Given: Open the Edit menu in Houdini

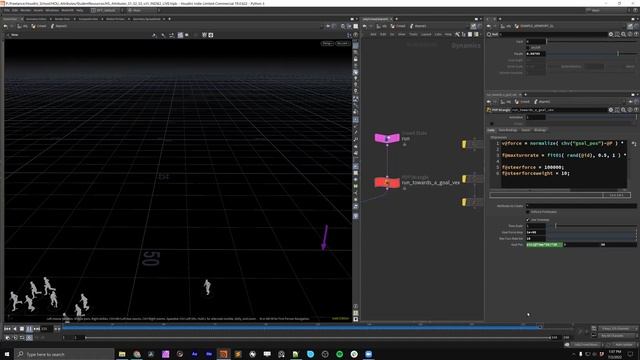Looking at the screenshot, I should (x=15, y=10).
